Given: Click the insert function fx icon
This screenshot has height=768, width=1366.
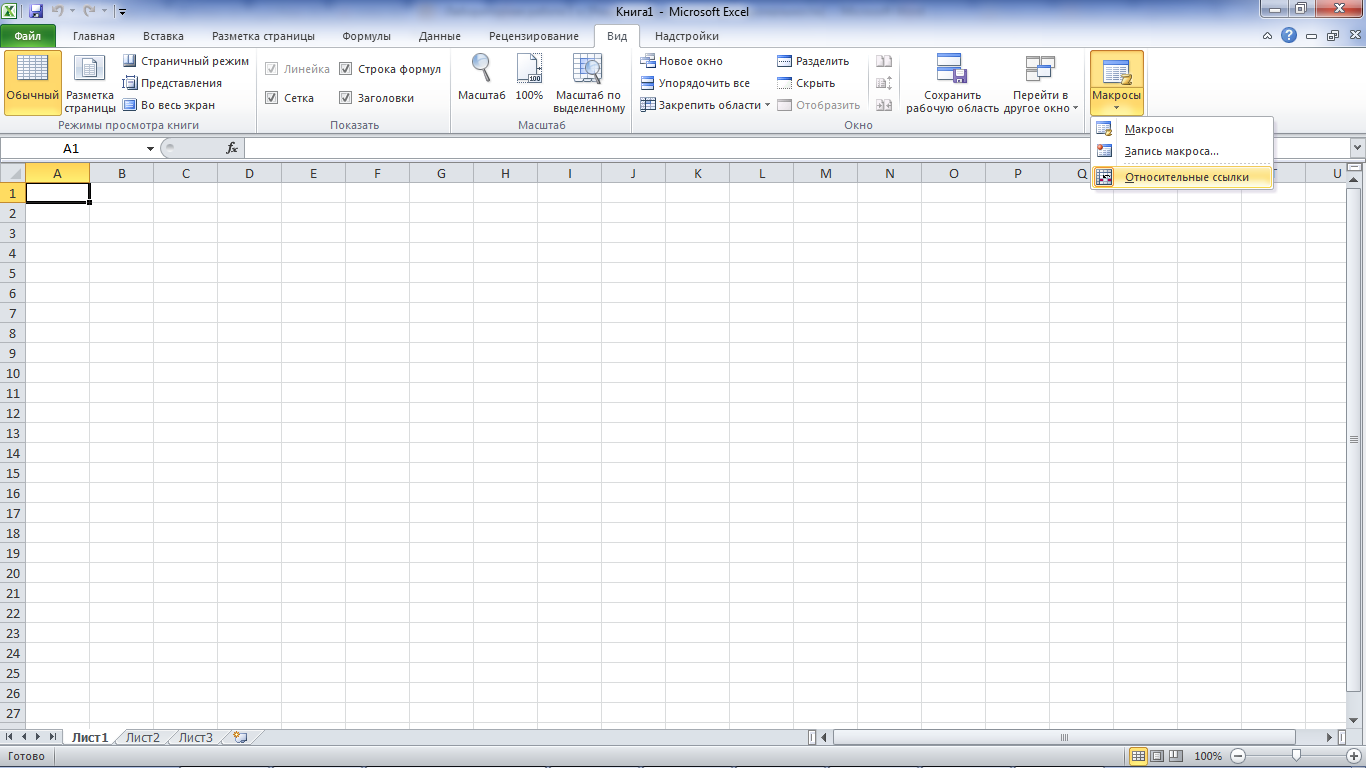Looking at the screenshot, I should 232,148.
